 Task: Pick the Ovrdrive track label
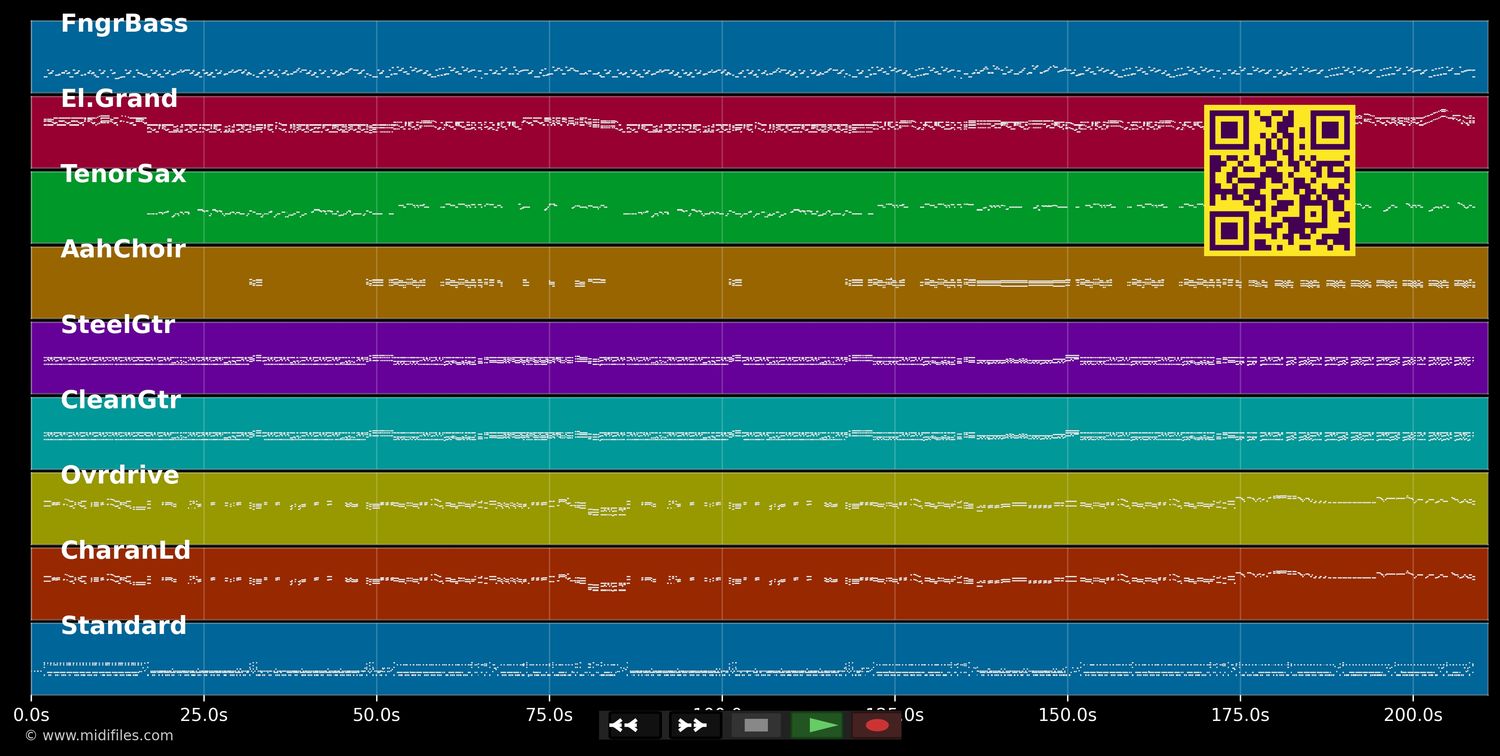point(119,475)
